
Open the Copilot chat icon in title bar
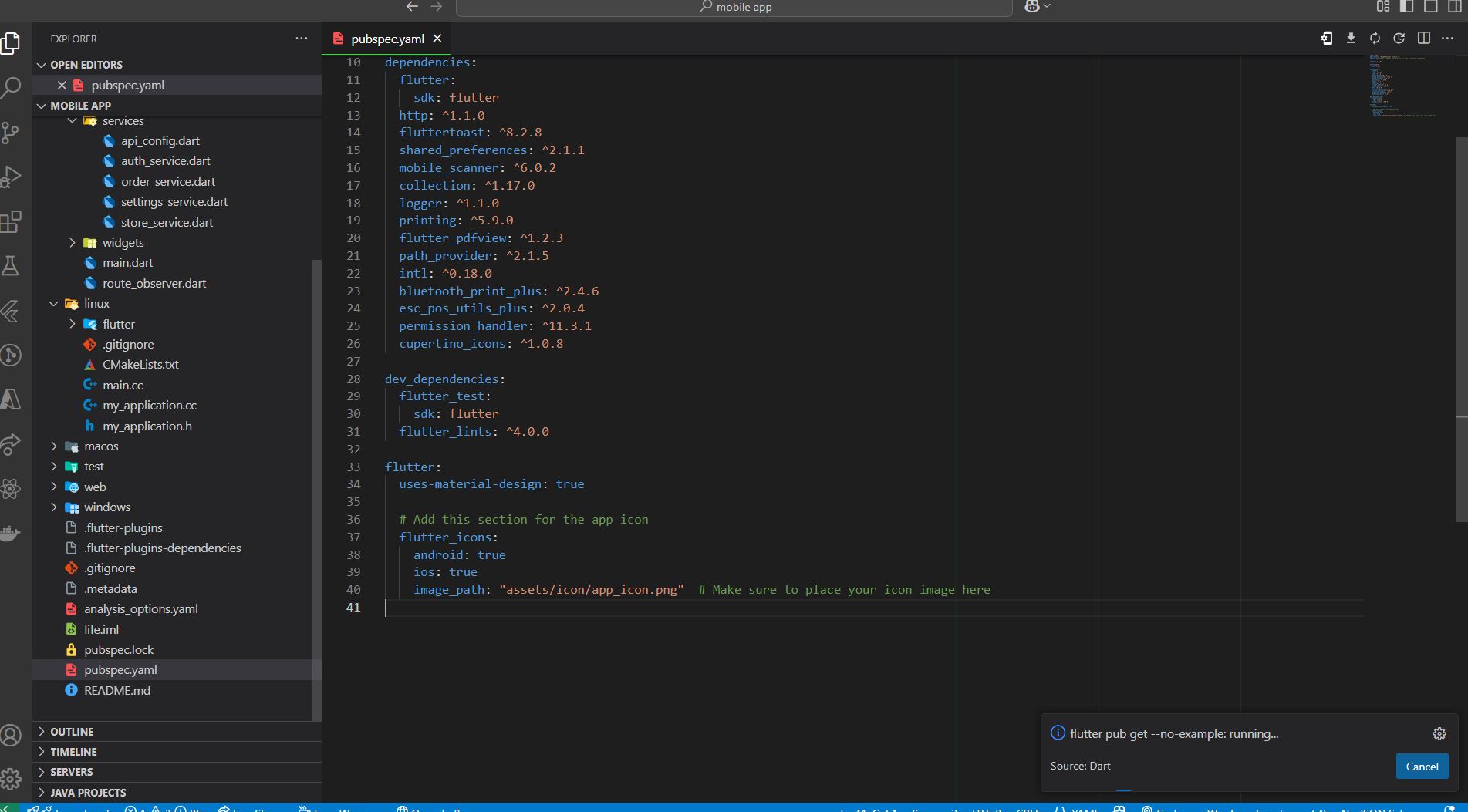pos(1032,6)
